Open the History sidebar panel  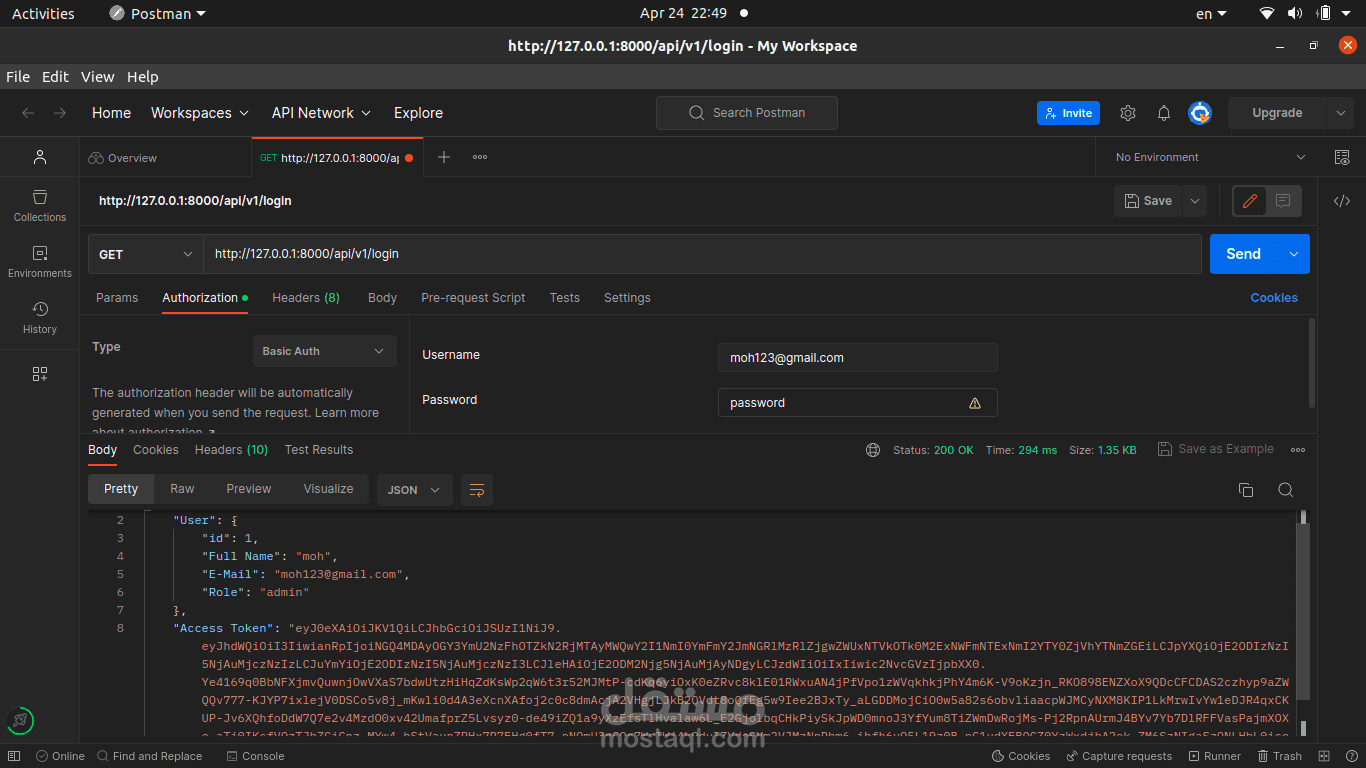coord(40,317)
